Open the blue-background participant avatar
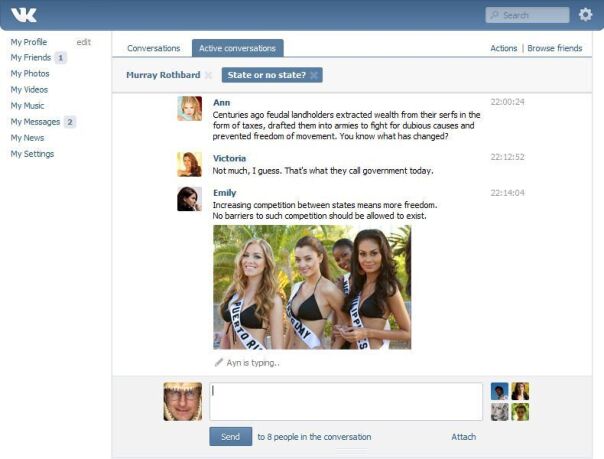Screen dimensions: 604x459 pos(500,391)
